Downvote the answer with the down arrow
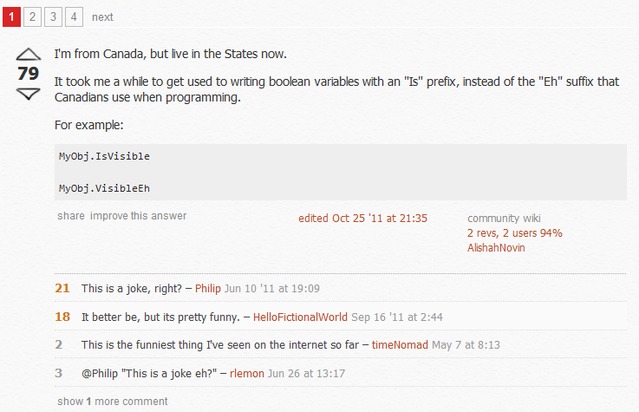The height and width of the screenshot is (412, 639). pyautogui.click(x=29, y=94)
